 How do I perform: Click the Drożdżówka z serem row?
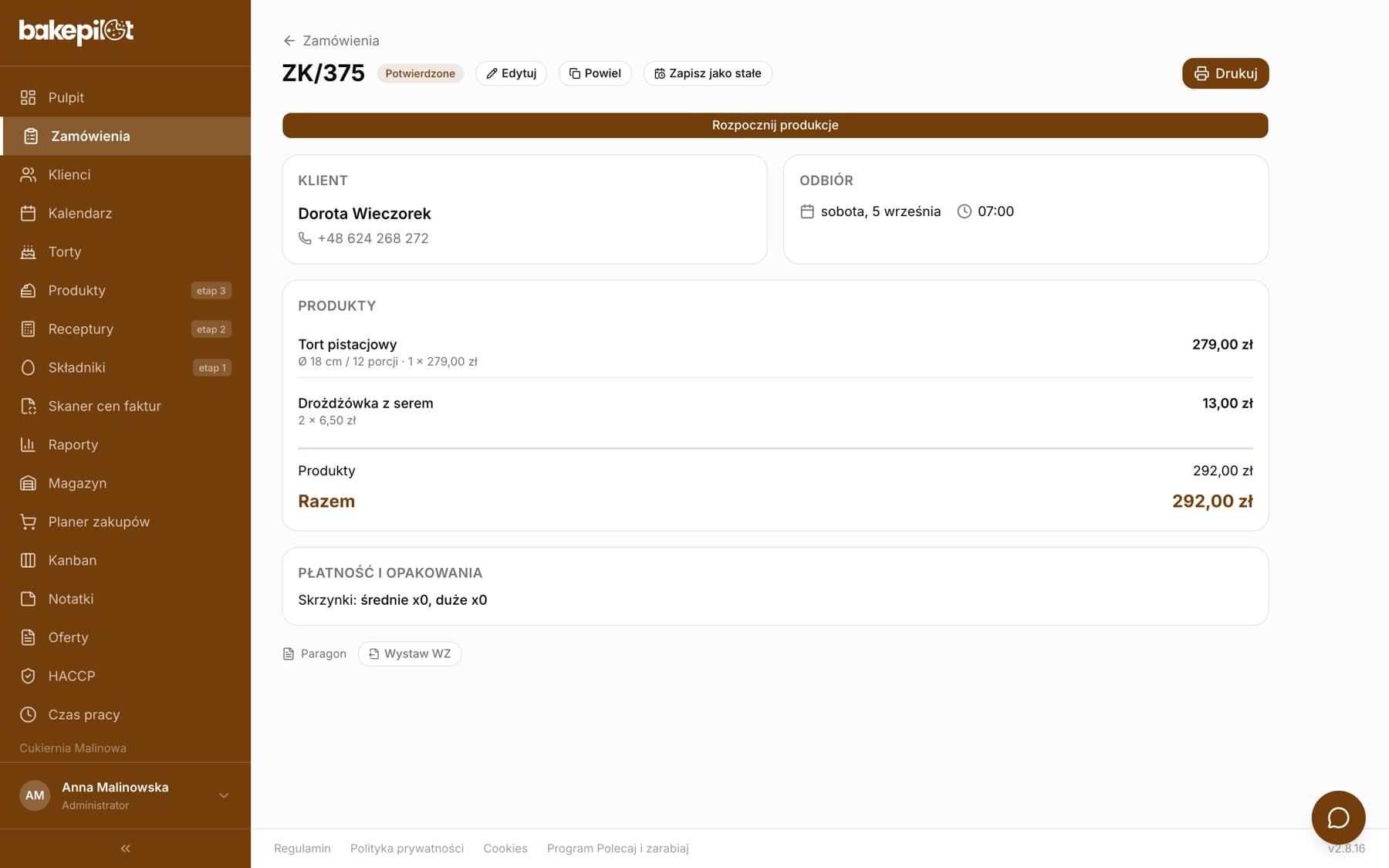pos(775,411)
